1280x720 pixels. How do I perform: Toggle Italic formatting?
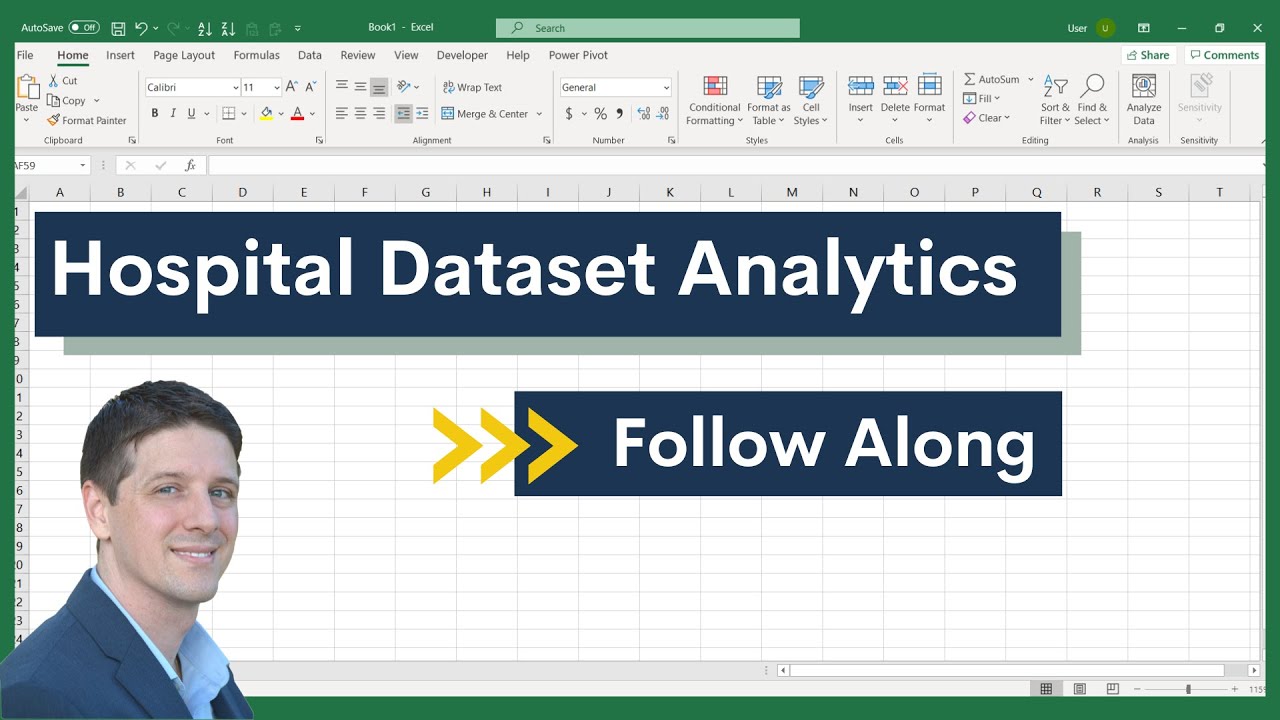[173, 114]
